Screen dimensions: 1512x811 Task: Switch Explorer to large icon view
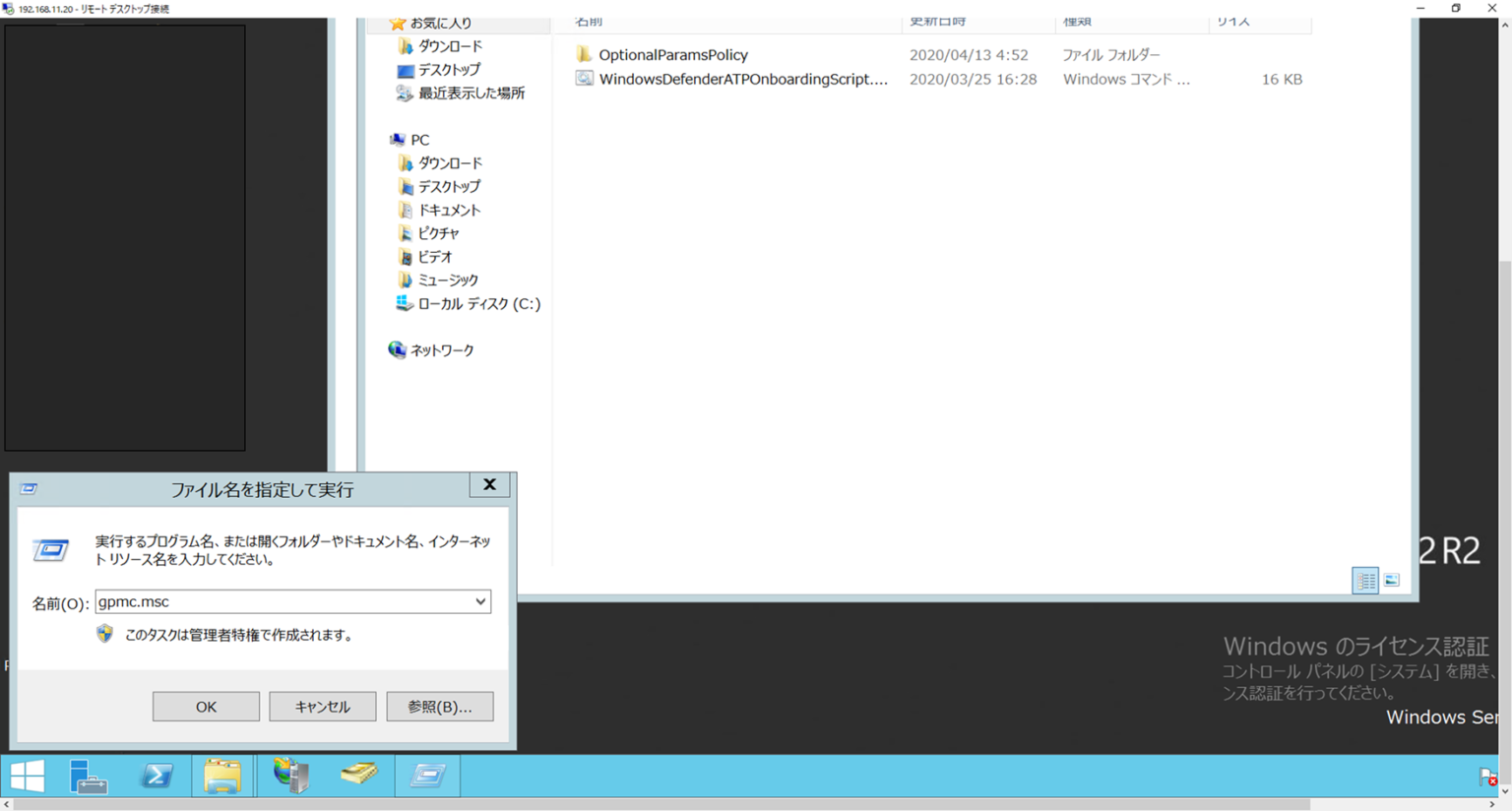tap(1392, 581)
